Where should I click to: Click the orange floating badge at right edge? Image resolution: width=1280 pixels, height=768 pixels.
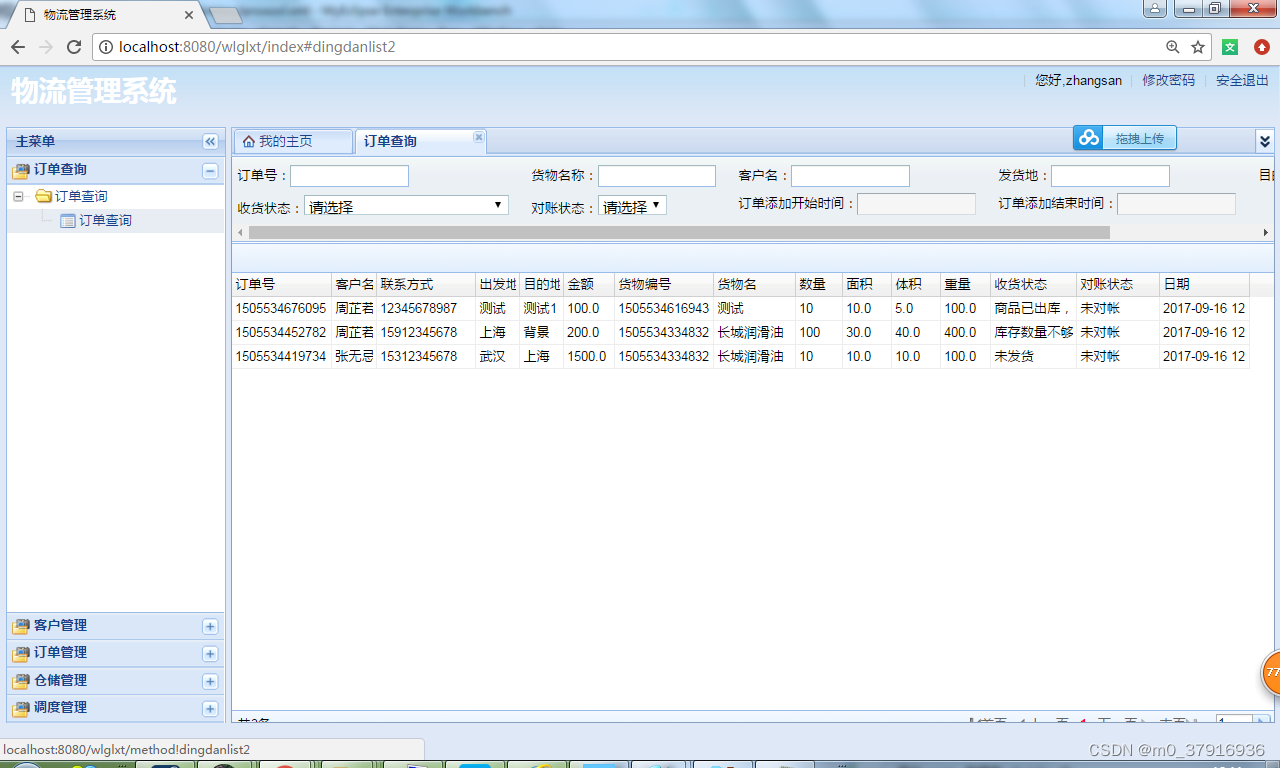[1271, 673]
